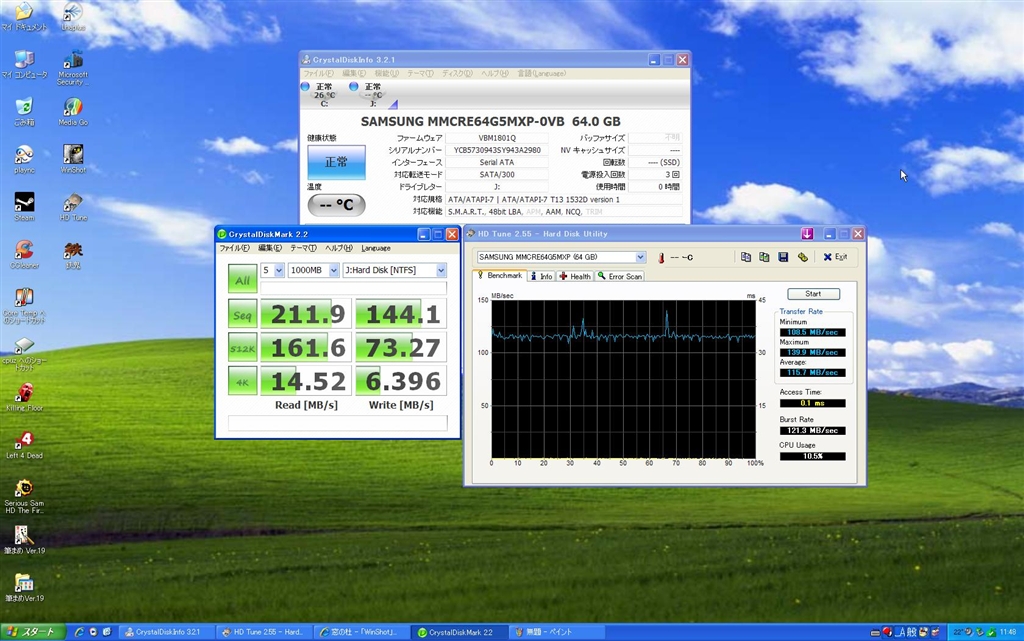Open the Language menu in CrystalDiskMark
The height and width of the screenshot is (641, 1024).
[x=376, y=248]
